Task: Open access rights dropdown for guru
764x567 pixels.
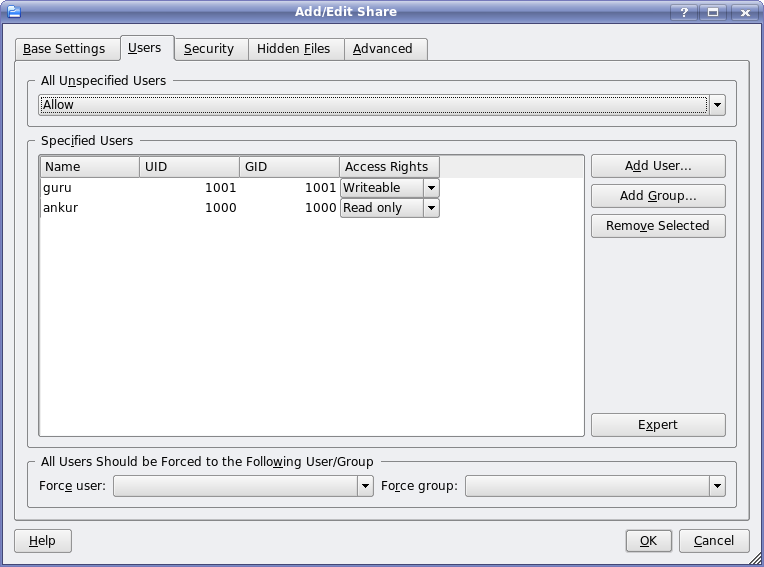Action: click(430, 188)
